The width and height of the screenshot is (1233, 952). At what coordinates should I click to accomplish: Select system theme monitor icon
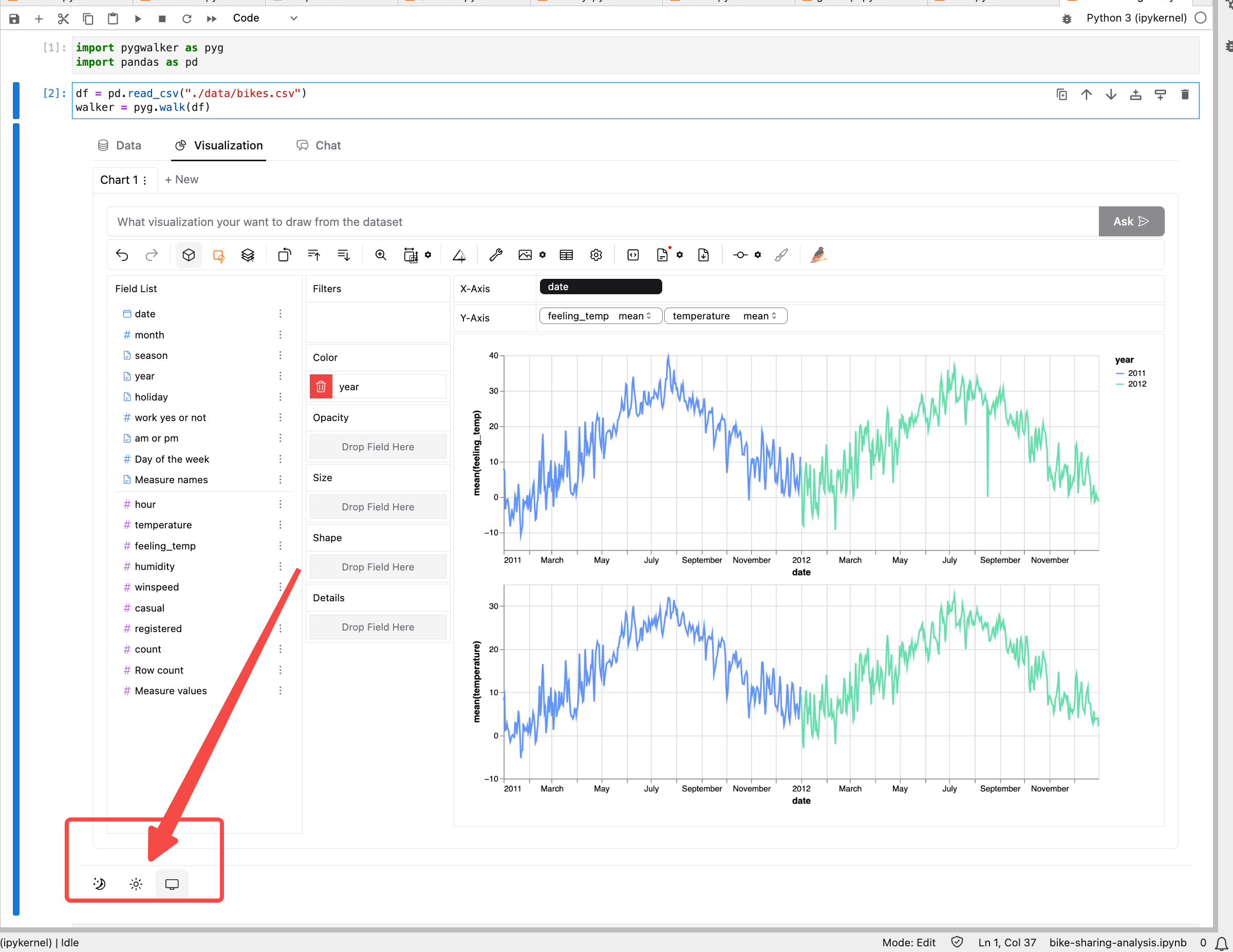(x=172, y=884)
